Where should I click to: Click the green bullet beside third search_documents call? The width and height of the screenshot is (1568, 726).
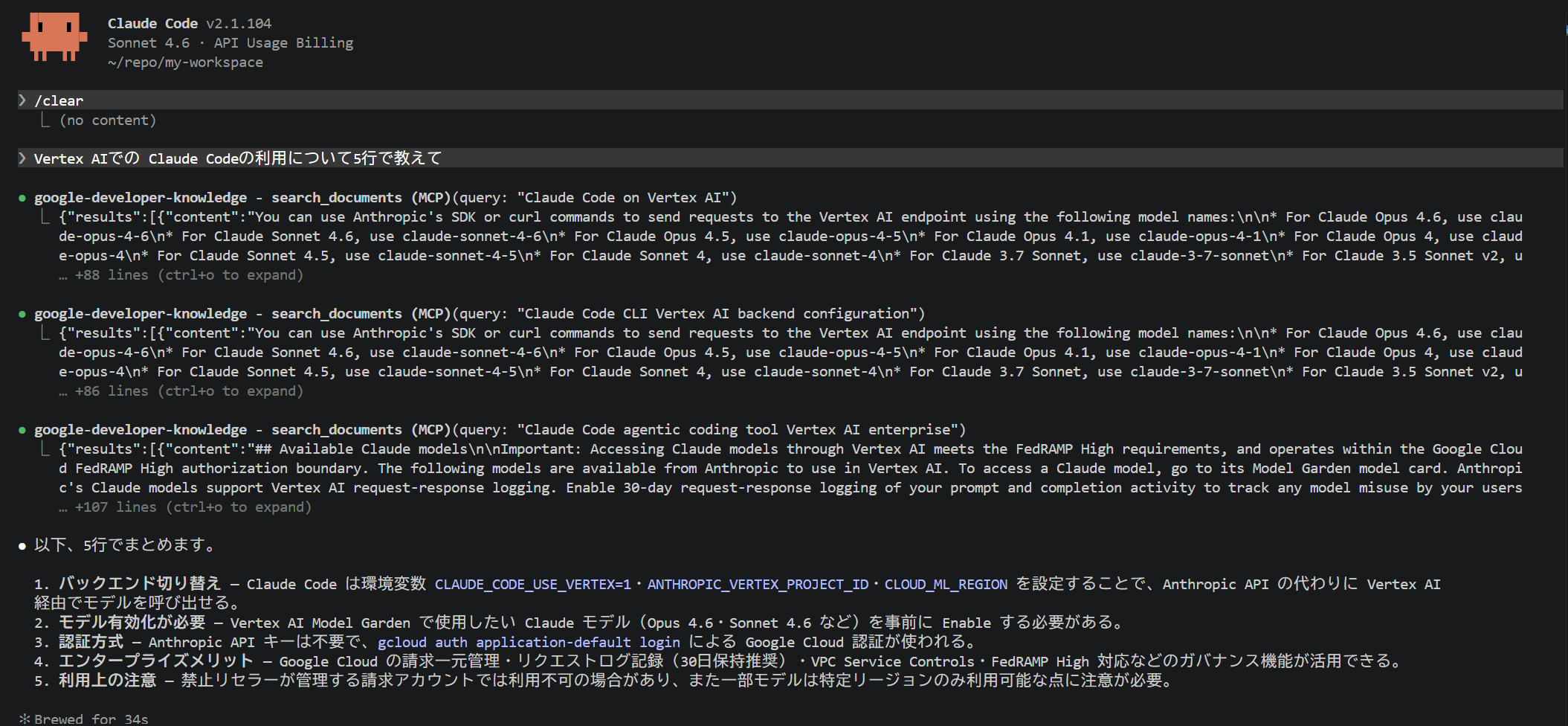[22, 429]
